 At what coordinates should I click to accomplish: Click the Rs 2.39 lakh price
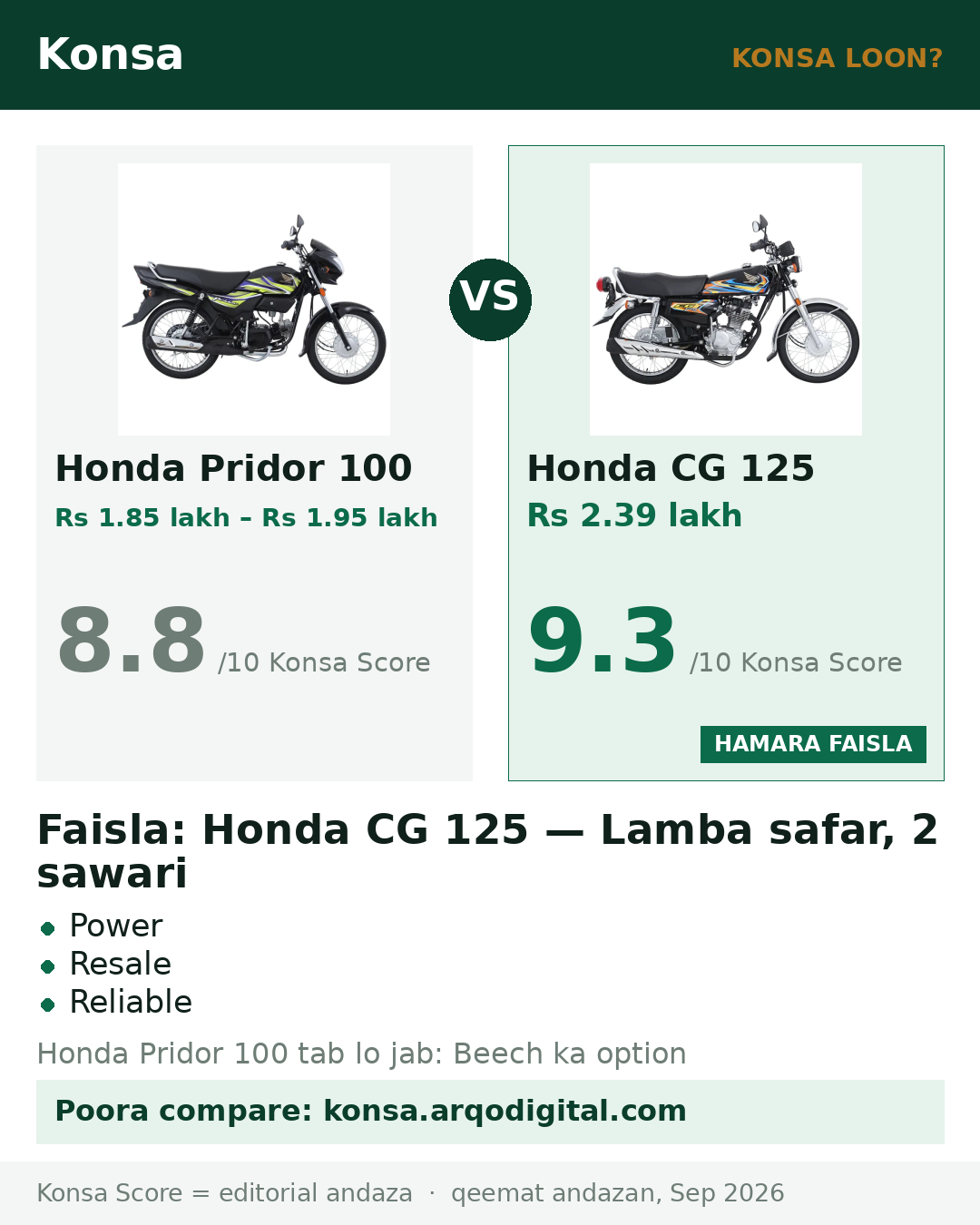click(634, 515)
